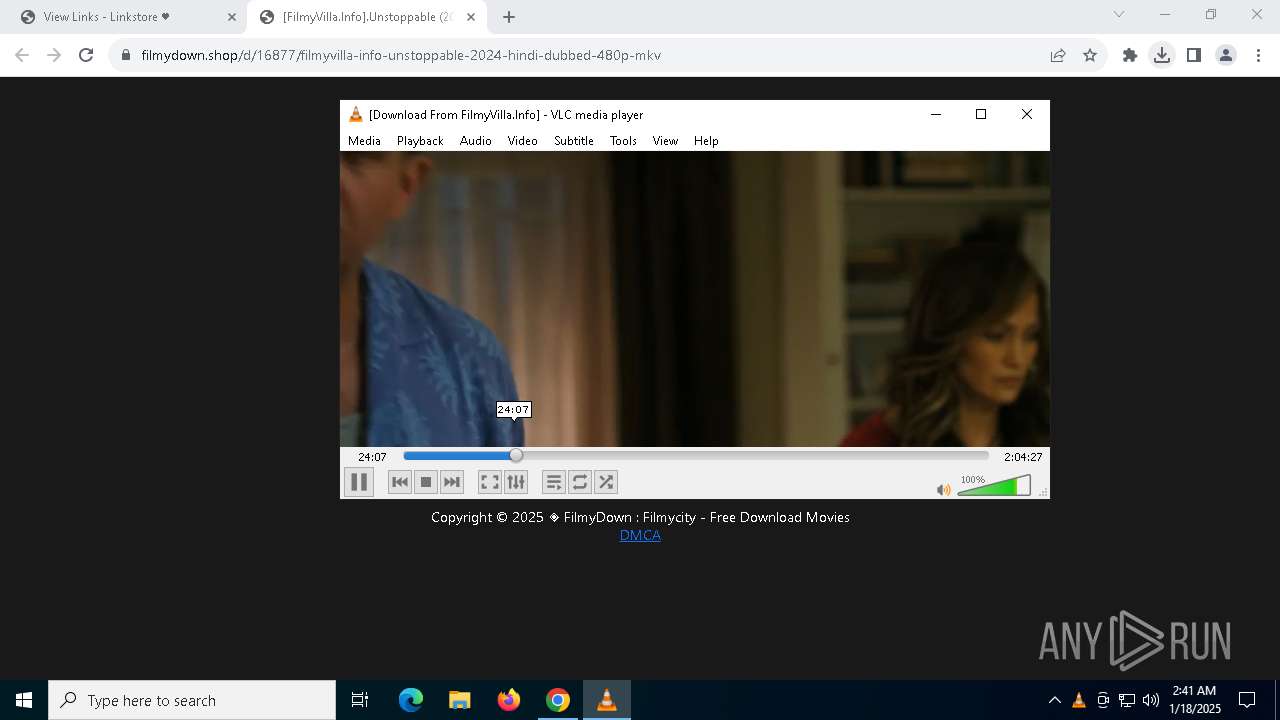Adjust the VLC volume slider
Image resolution: width=1280 pixels, height=720 pixels.
click(994, 486)
